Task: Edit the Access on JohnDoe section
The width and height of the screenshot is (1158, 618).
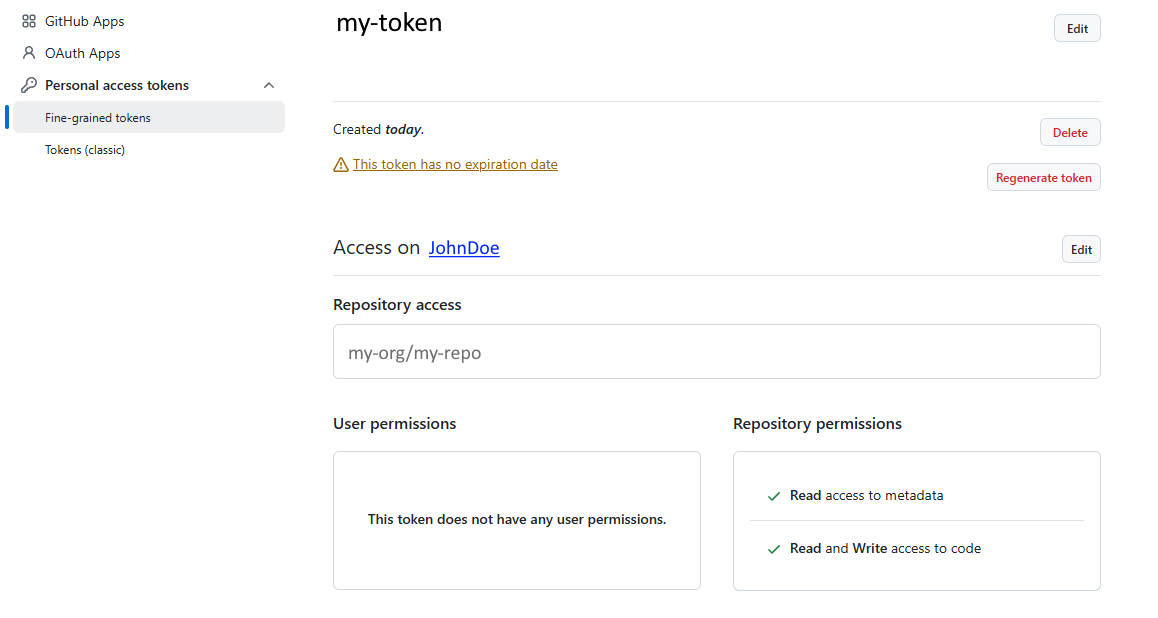Action: tap(1081, 249)
